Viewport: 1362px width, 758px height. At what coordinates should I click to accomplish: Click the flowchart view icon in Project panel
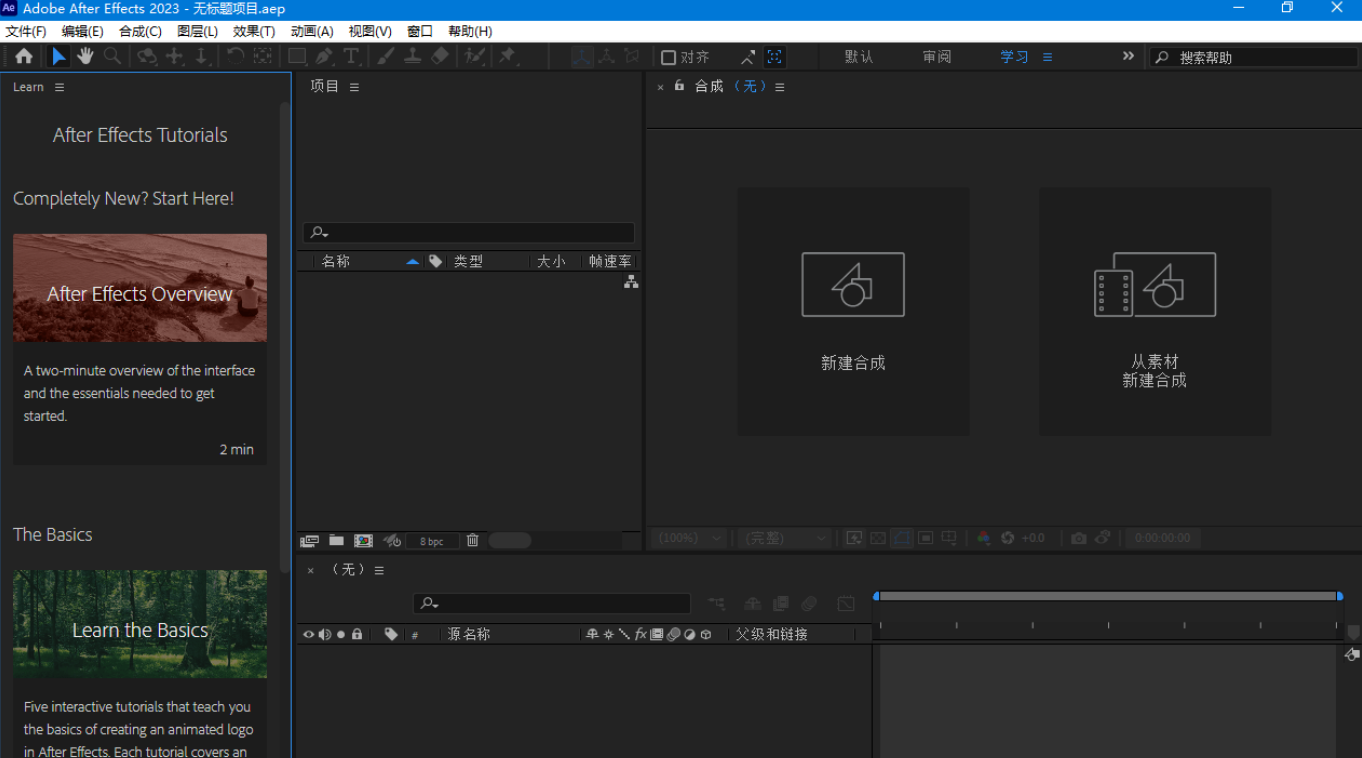(631, 283)
